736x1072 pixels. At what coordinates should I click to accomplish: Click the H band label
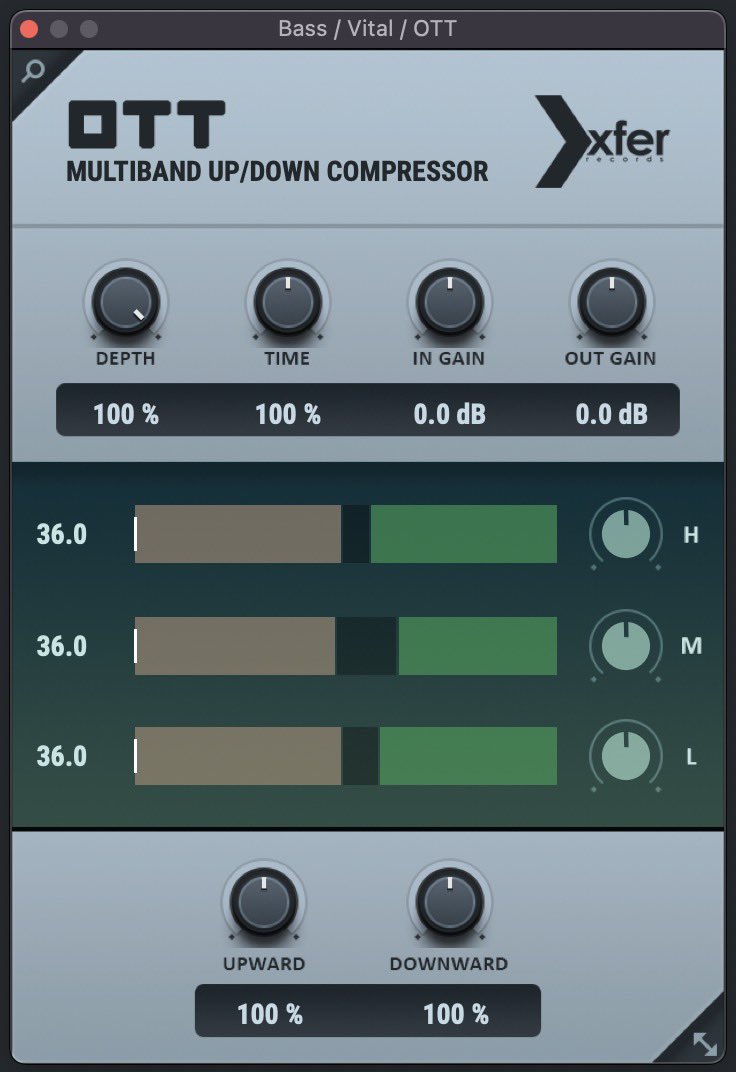[x=691, y=535]
